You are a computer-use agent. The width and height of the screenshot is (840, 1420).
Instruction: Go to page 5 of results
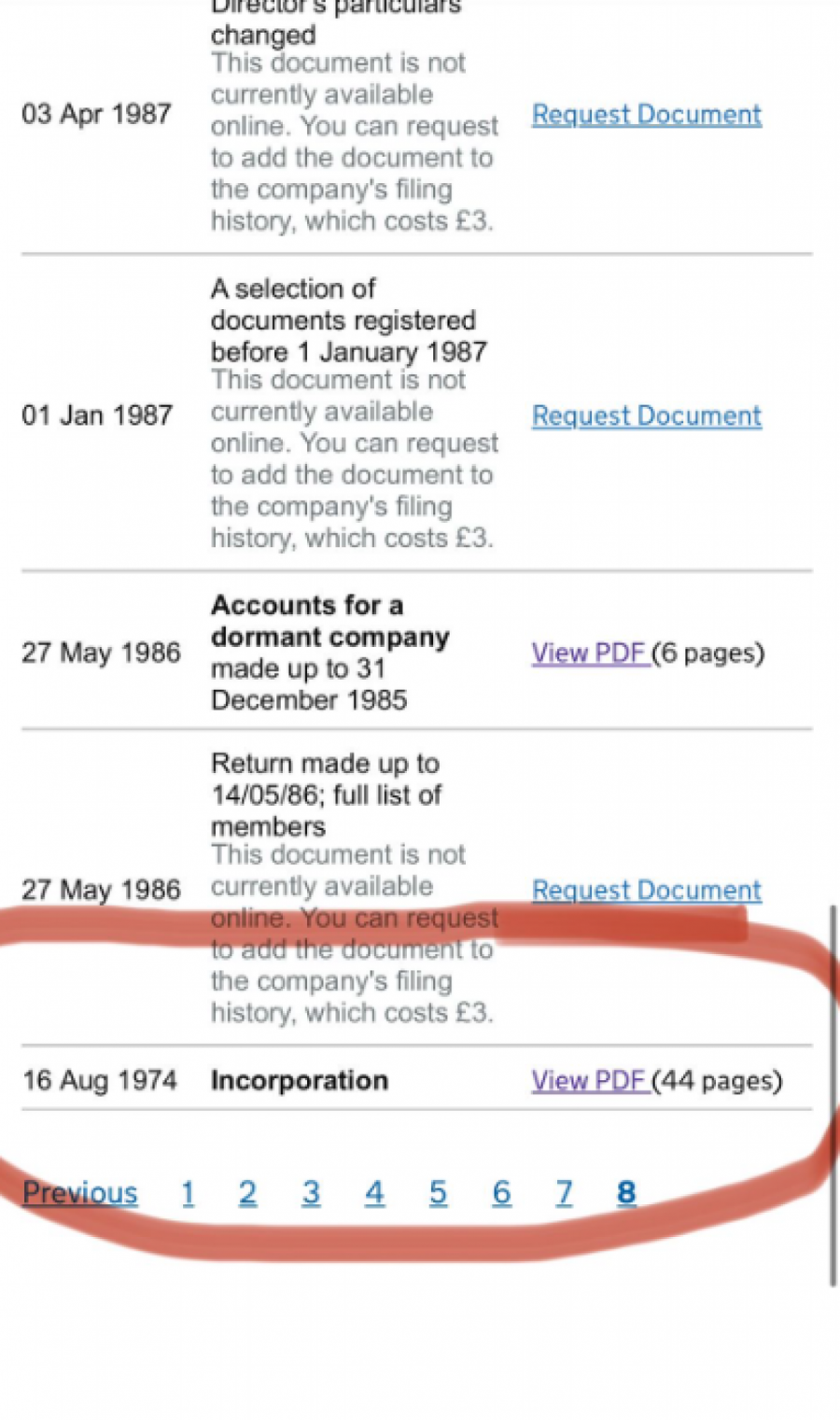(x=438, y=1193)
